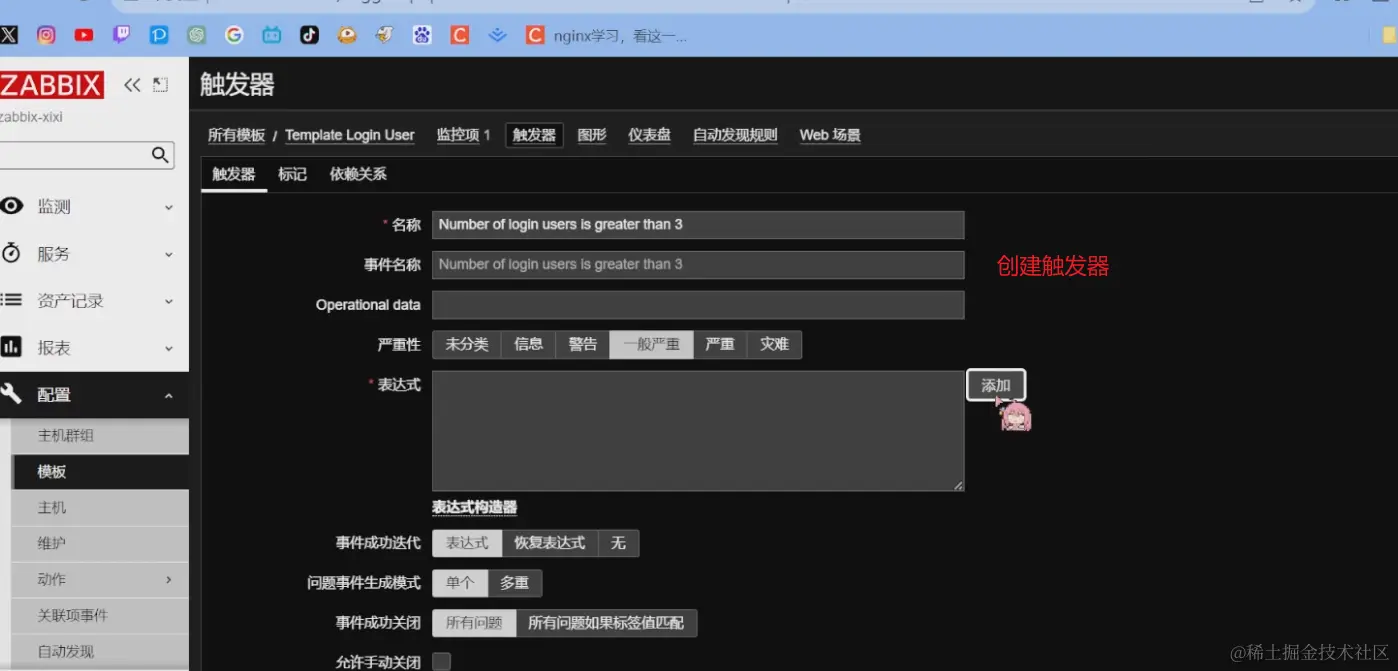Click the 事件名称 input field
This screenshot has height=671, width=1398.
(698, 265)
